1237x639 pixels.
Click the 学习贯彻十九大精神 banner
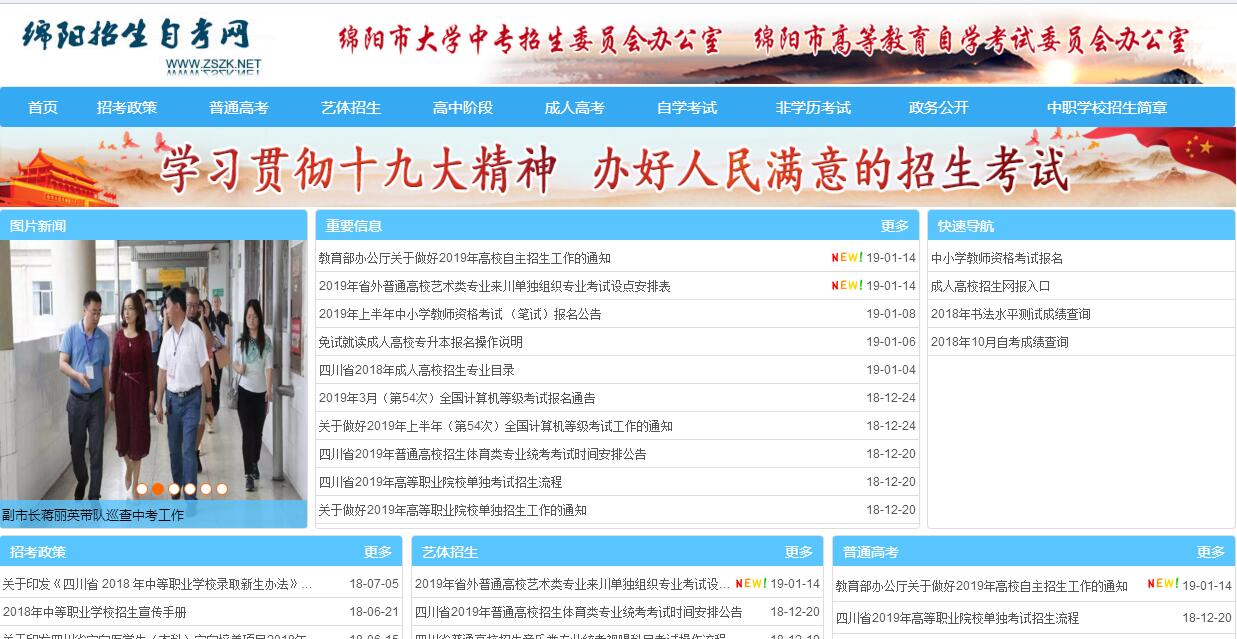click(618, 168)
